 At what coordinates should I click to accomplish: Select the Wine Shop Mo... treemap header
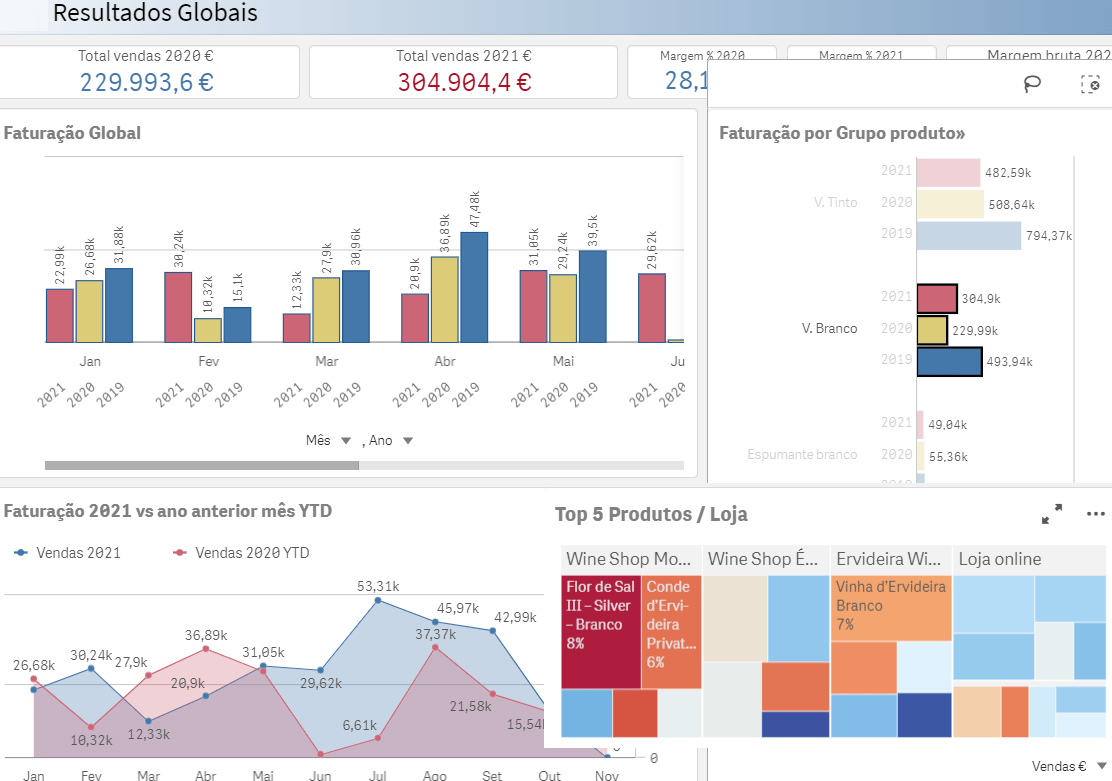[x=631, y=559]
